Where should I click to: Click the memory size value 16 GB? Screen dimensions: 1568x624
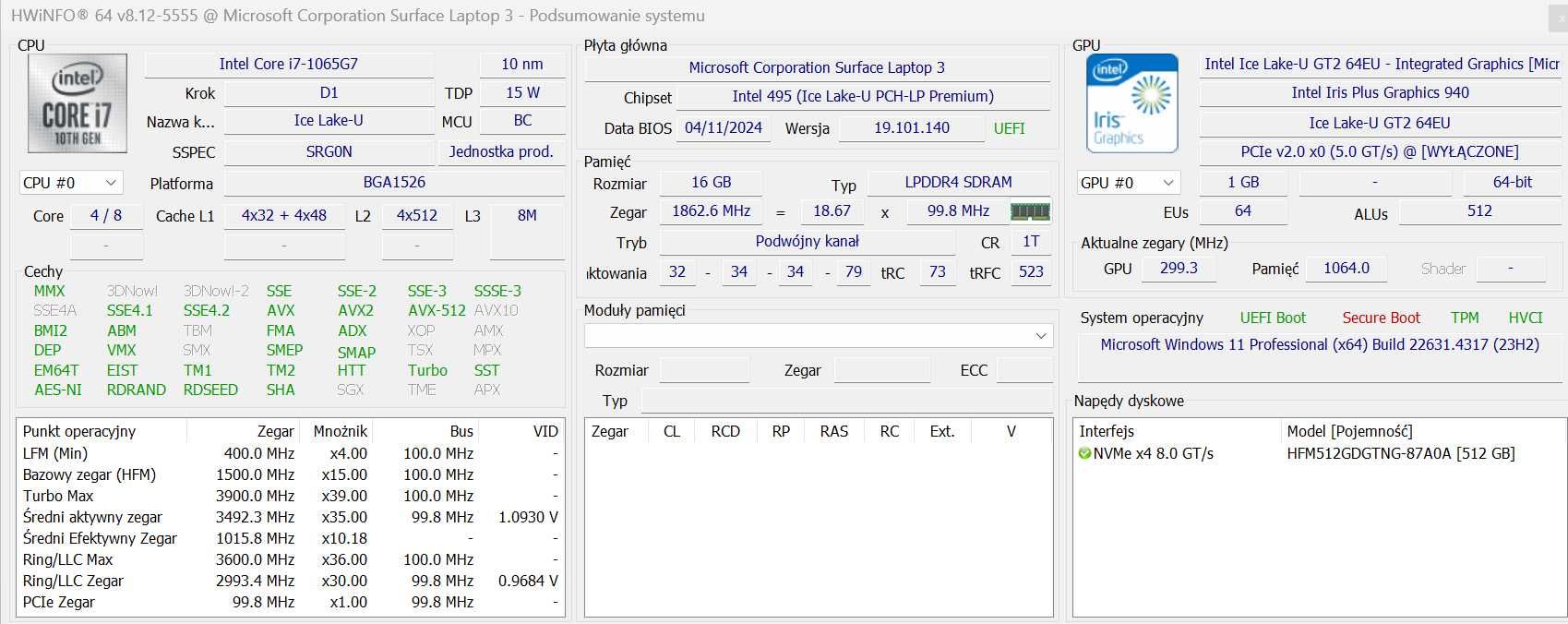(x=711, y=182)
